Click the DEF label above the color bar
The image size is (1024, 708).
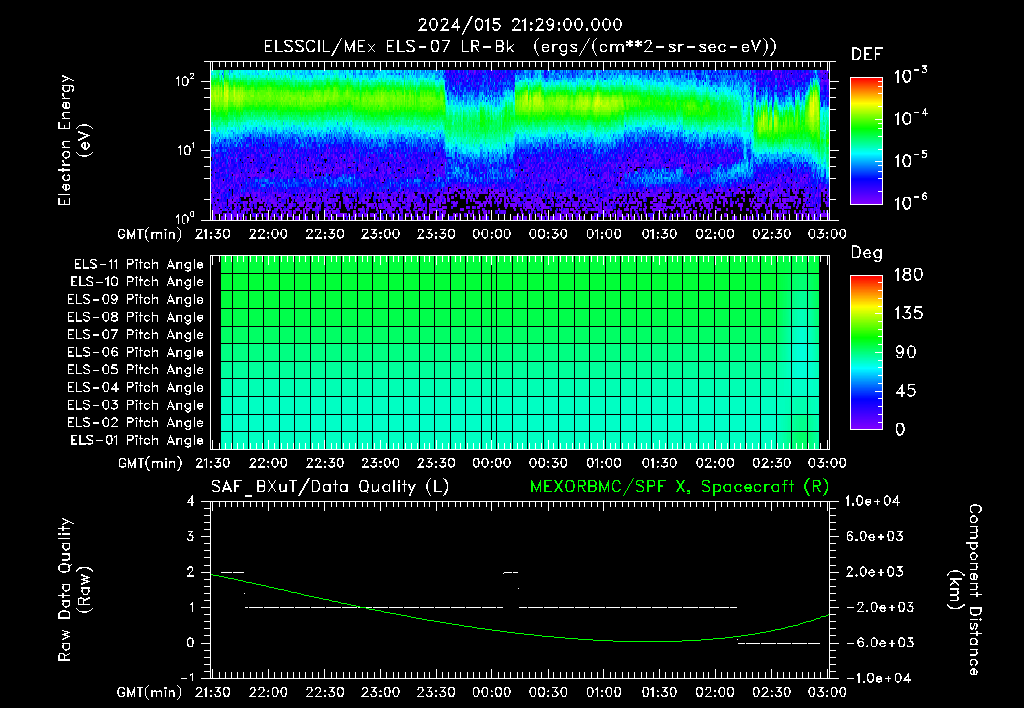coord(867,54)
